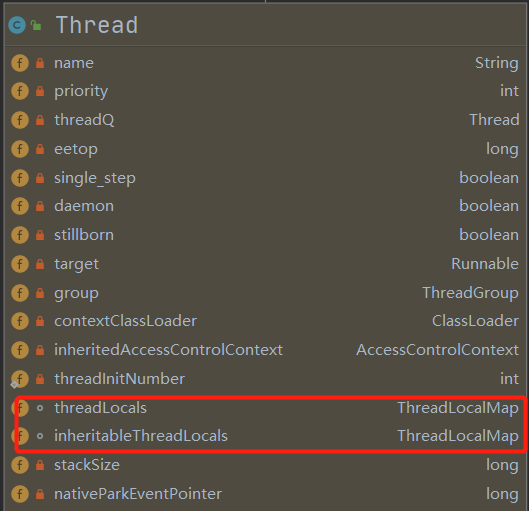The width and height of the screenshot is (529, 511).
Task: Select the threadInitNumber field label
Action: [x=119, y=379]
